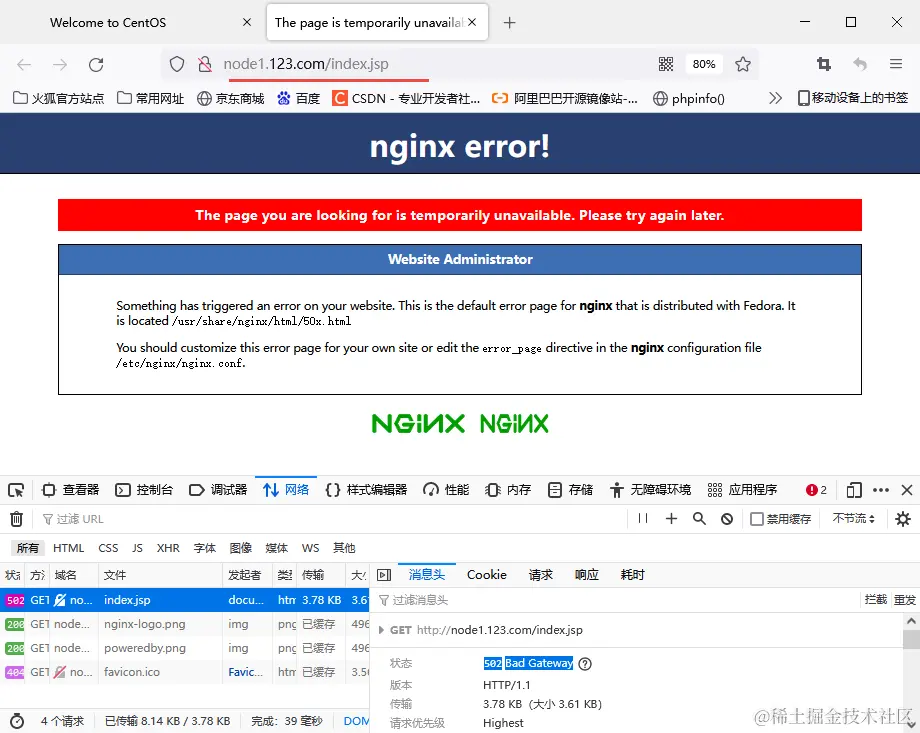920x733 pixels.
Task: Open 移动设备上的书签 folder
Action: pyautogui.click(x=853, y=98)
